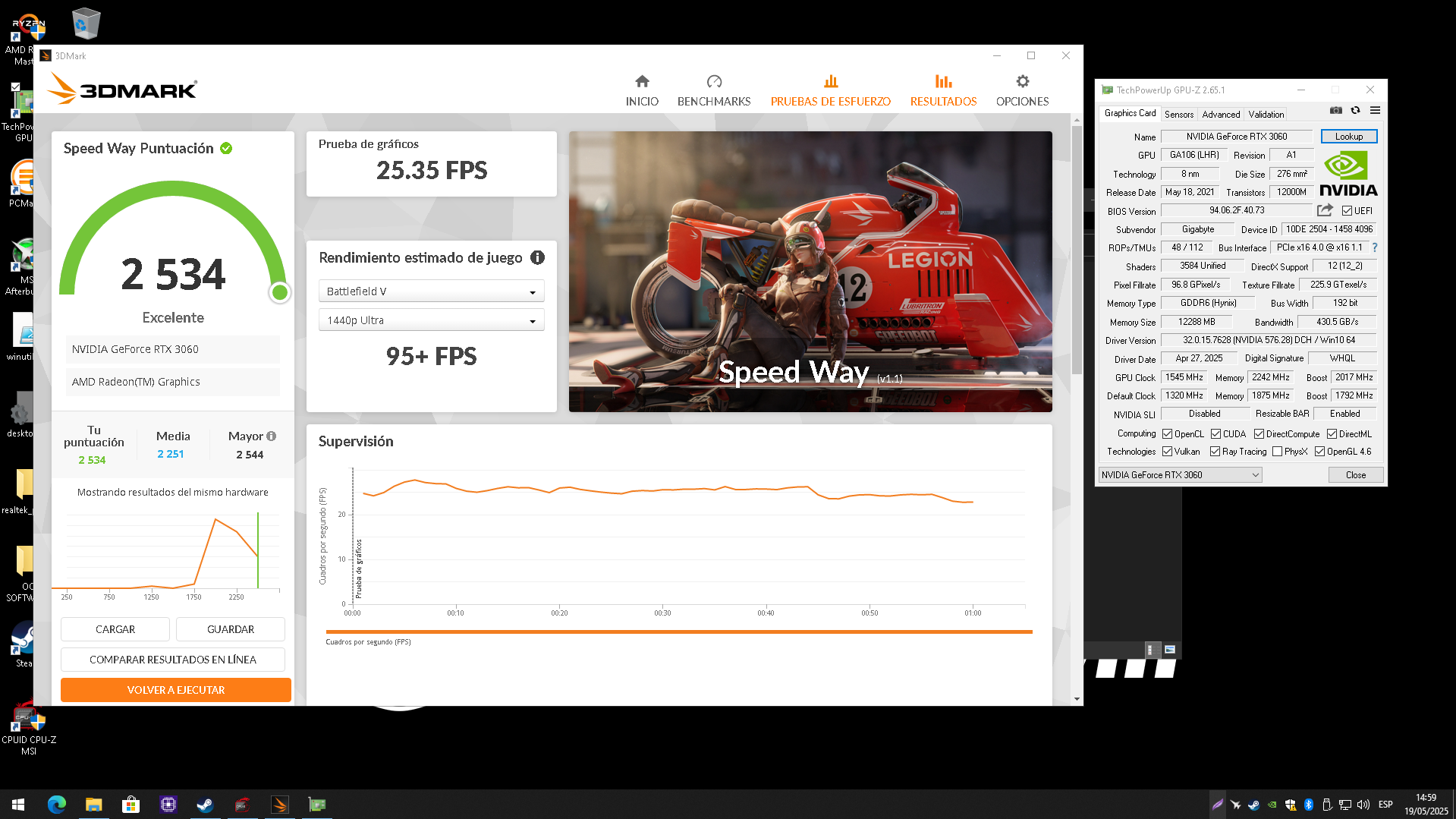Image resolution: width=1456 pixels, height=819 pixels.
Task: Click the VOLVER A EJECUTAR button
Action: click(x=176, y=690)
